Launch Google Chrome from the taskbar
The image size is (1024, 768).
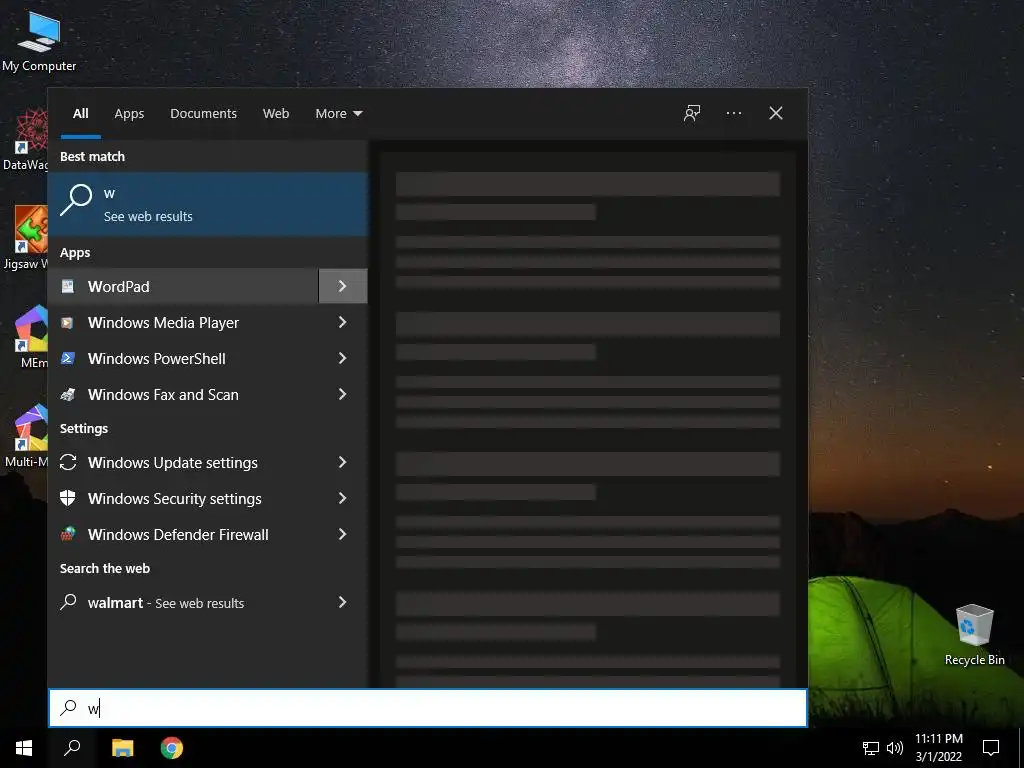172,748
